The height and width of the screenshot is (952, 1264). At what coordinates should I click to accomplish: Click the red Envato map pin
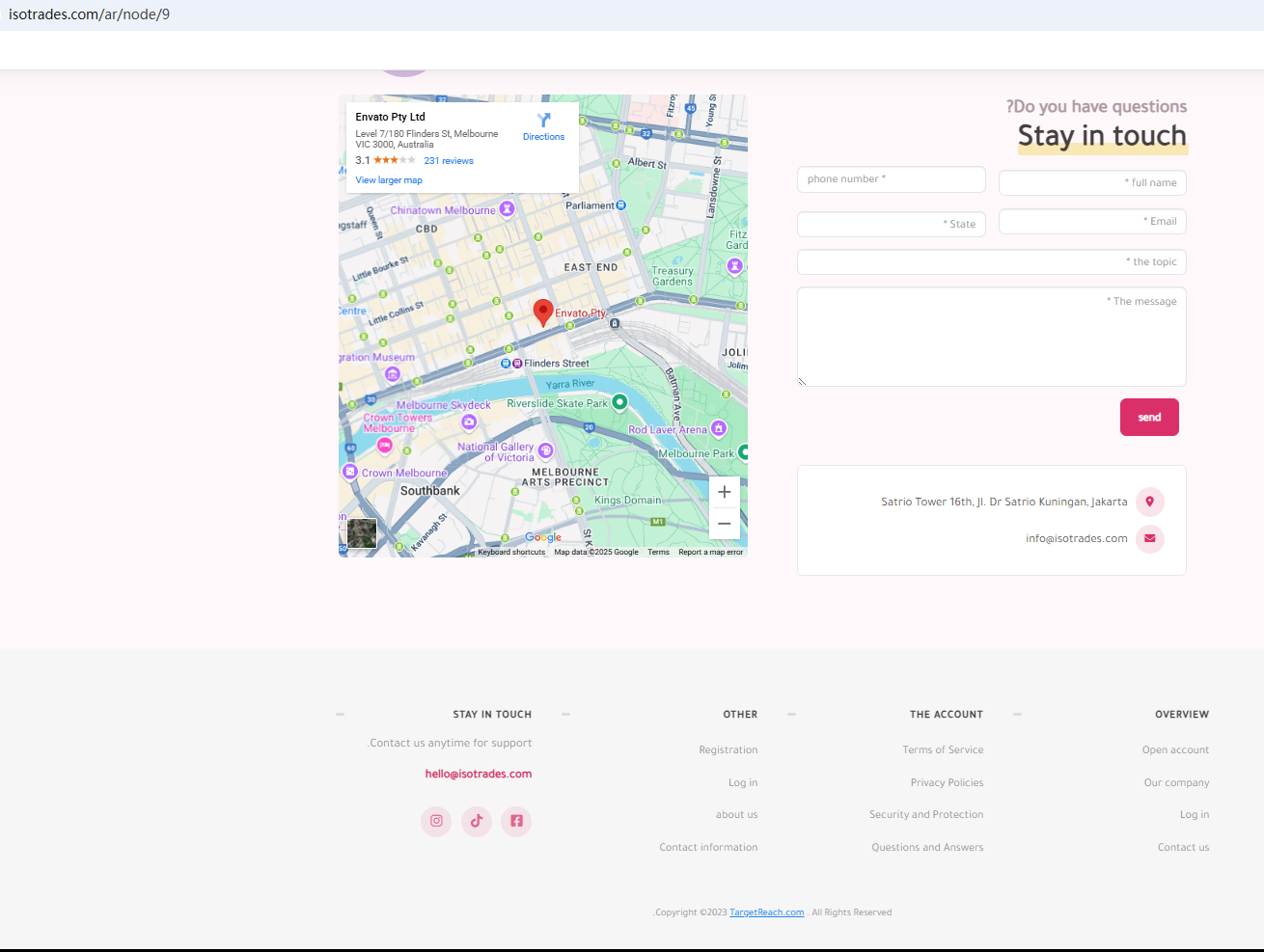[x=543, y=312]
